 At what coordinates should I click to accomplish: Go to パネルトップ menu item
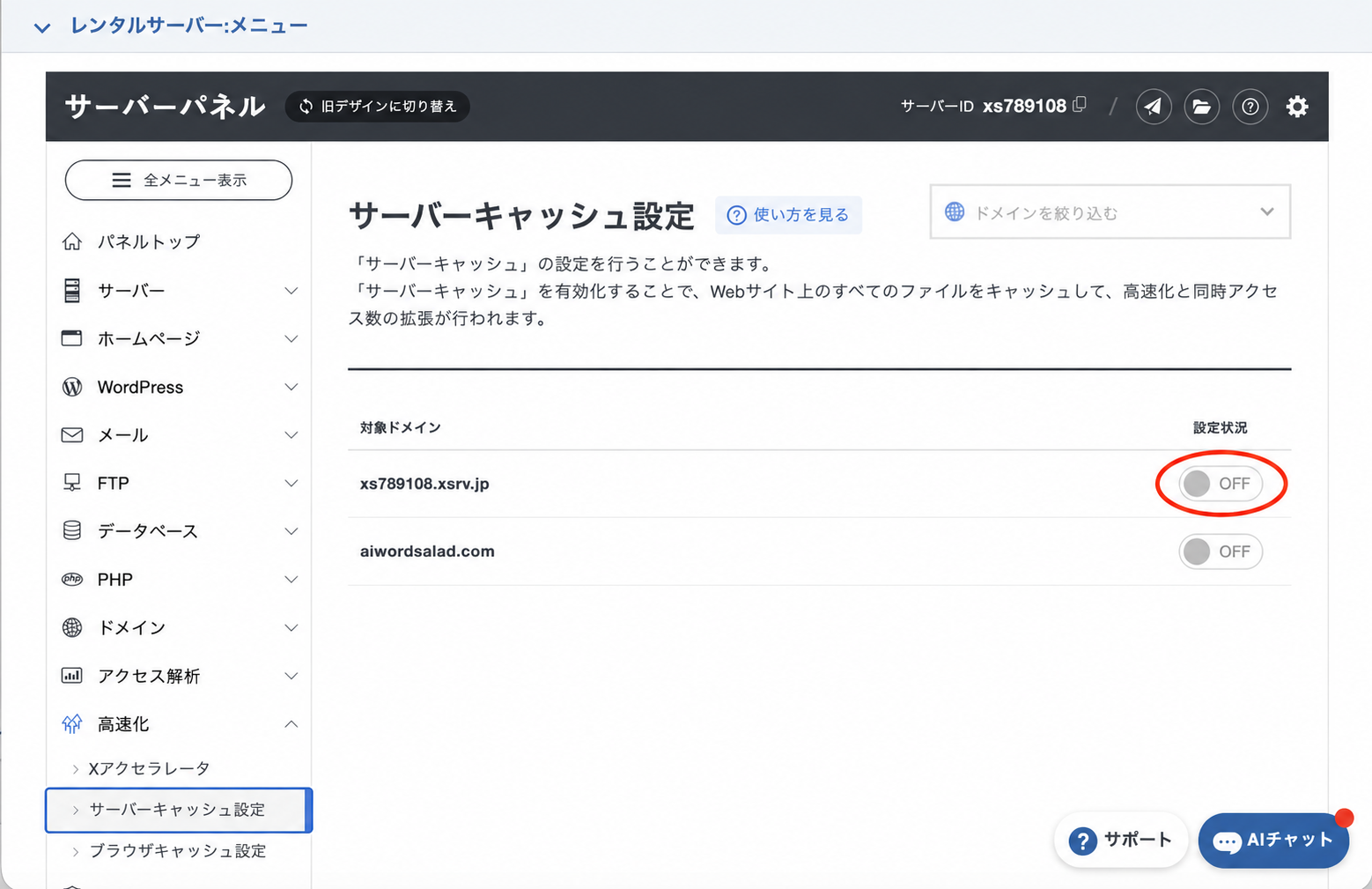149,241
